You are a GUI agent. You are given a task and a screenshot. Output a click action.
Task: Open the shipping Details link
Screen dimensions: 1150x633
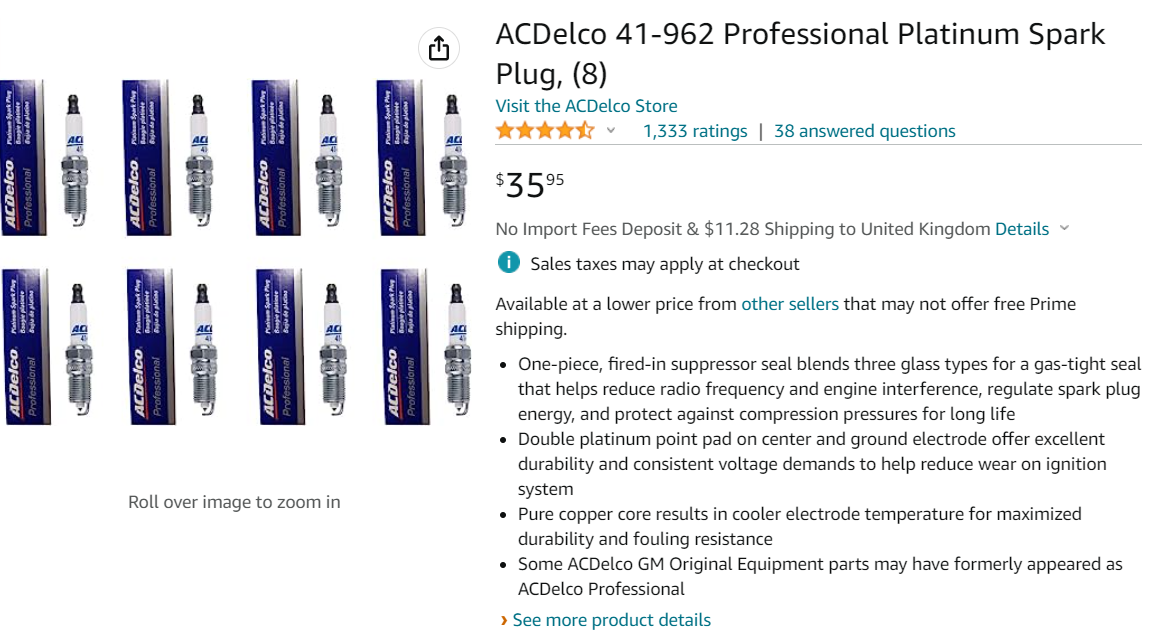pos(1021,229)
